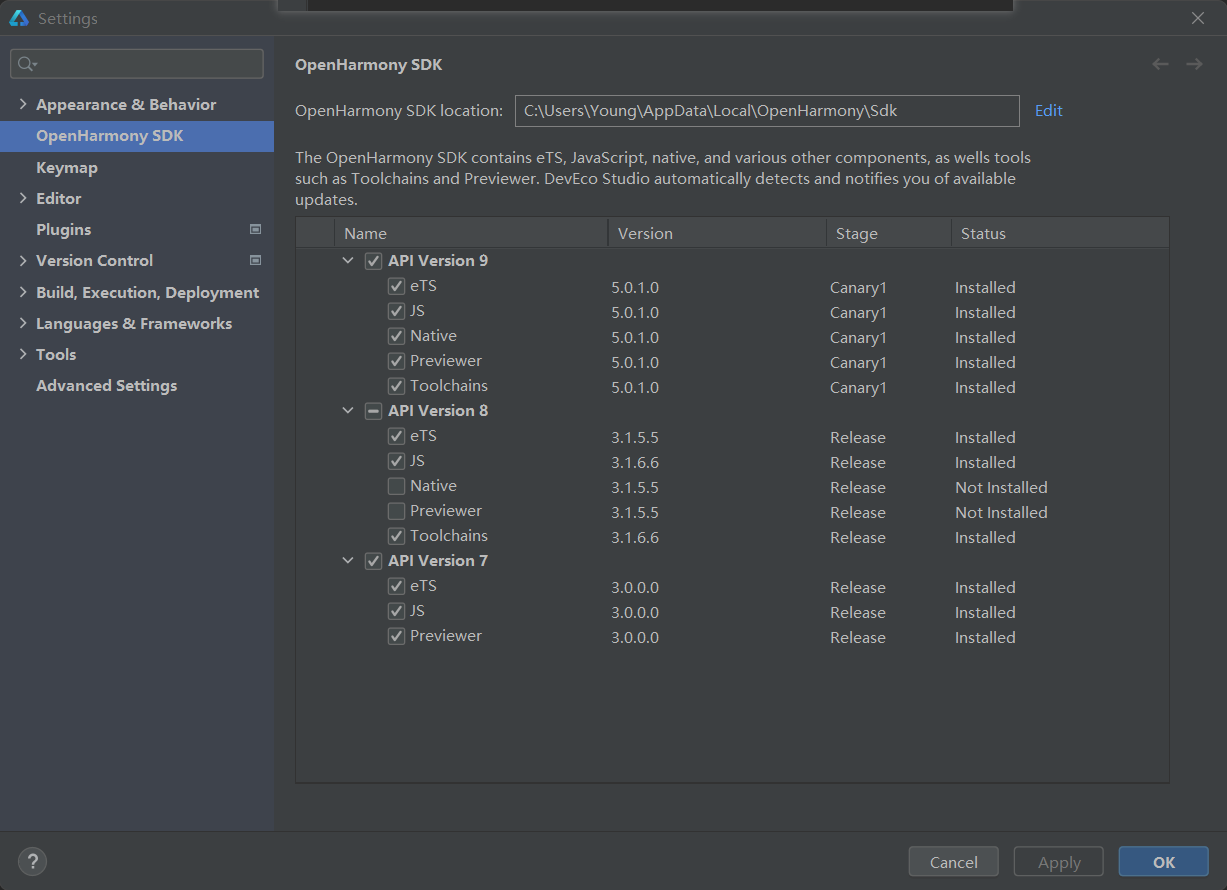
Task: Uncheck eTS version 3.1.5.5
Action: [x=396, y=436]
